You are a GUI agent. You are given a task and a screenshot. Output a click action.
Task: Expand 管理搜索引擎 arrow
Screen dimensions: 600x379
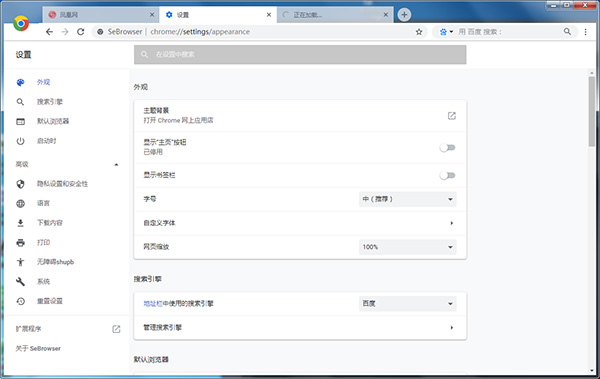coord(452,328)
